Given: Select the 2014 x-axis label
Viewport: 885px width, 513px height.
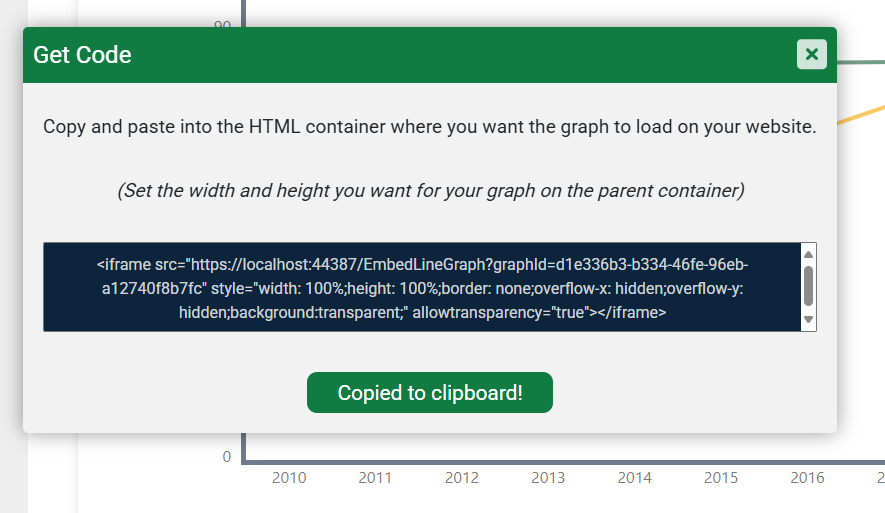Looking at the screenshot, I should (635, 478).
